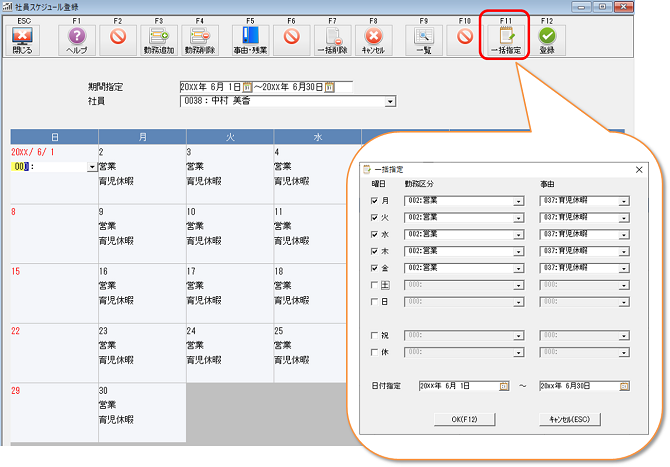670x467 pixels.
Task: Run 一括削除 with the F7 icon
Action: click(x=332, y=40)
